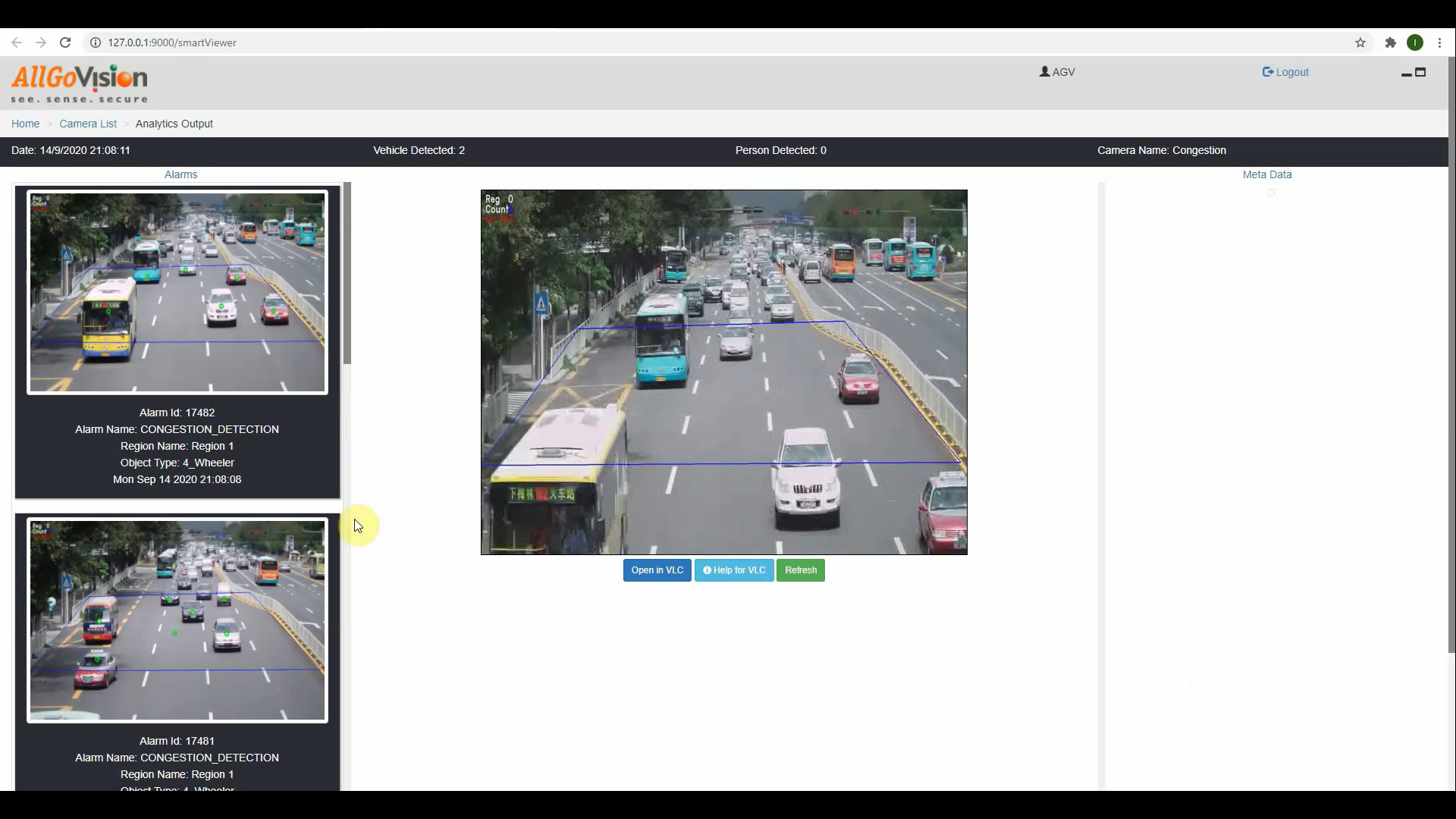Click 'Date: 14/9/2020 21:08:11' status text
Viewport: 1456px width, 819px height.
pos(71,150)
